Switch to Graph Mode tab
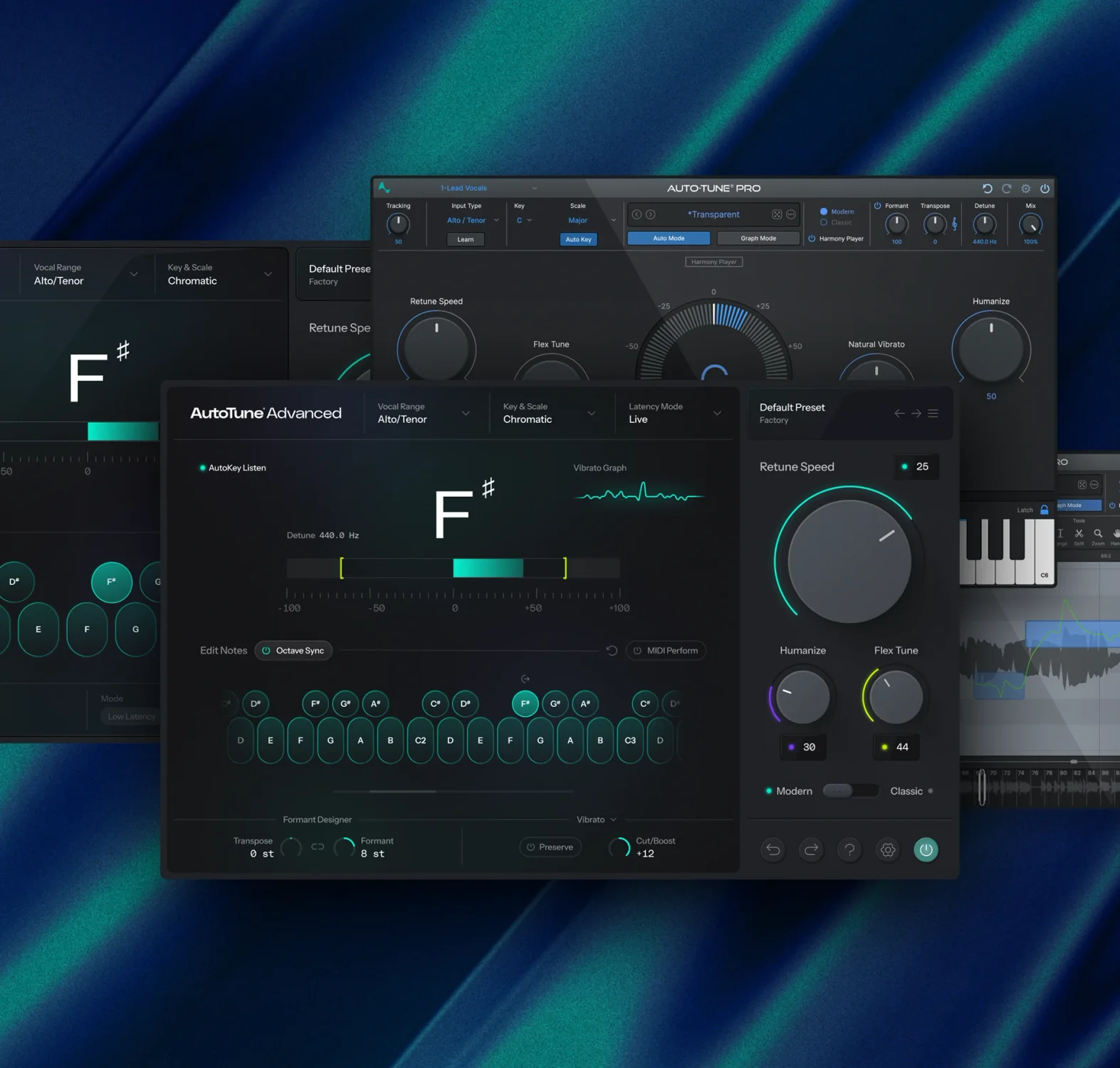Screen dimensions: 1120x1068 (x=758, y=239)
